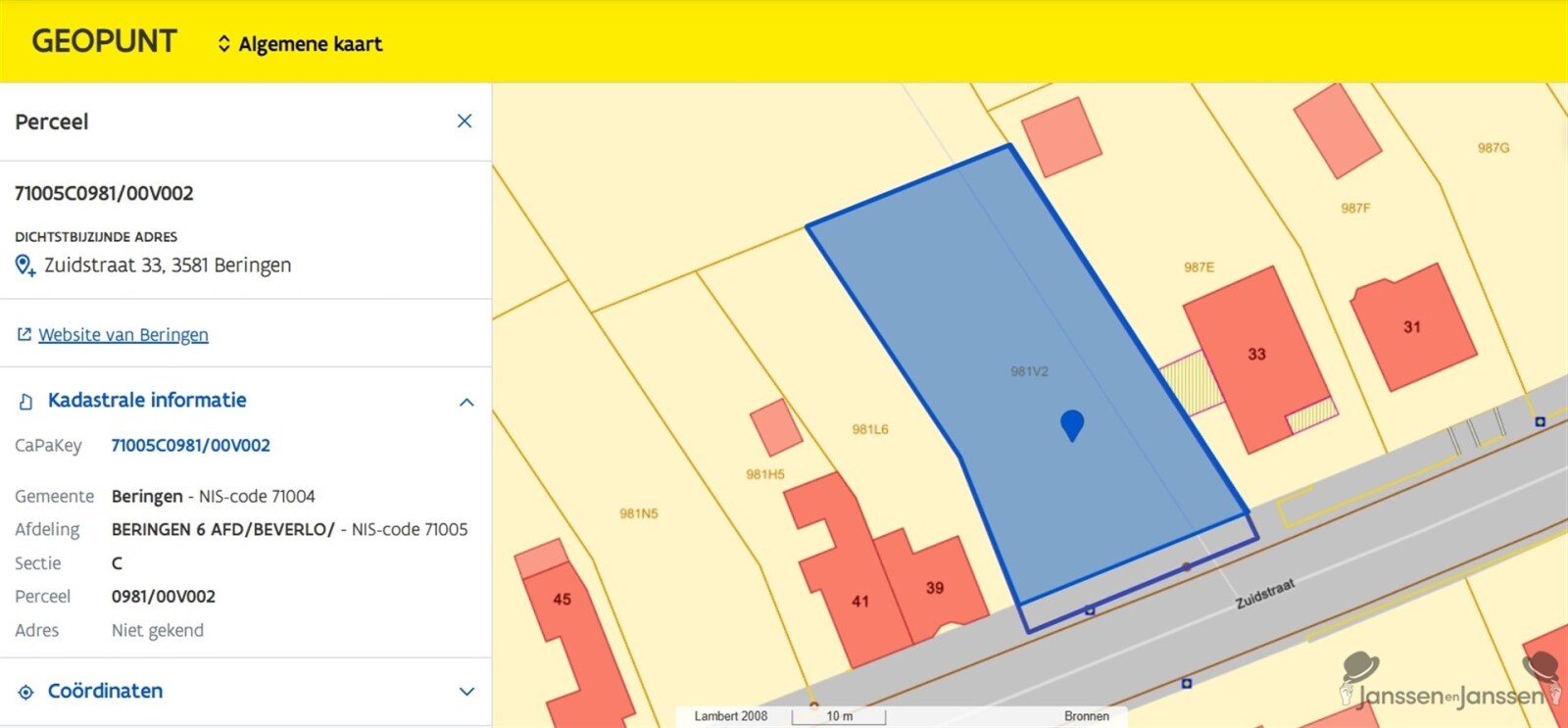Open the Website van Beringen link
Image resolution: width=1568 pixels, height=728 pixels.
pos(123,335)
